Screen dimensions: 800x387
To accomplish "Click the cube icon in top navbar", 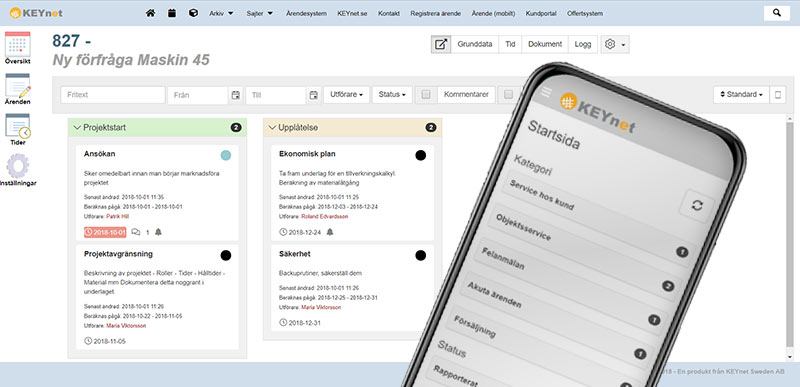I will point(193,13).
